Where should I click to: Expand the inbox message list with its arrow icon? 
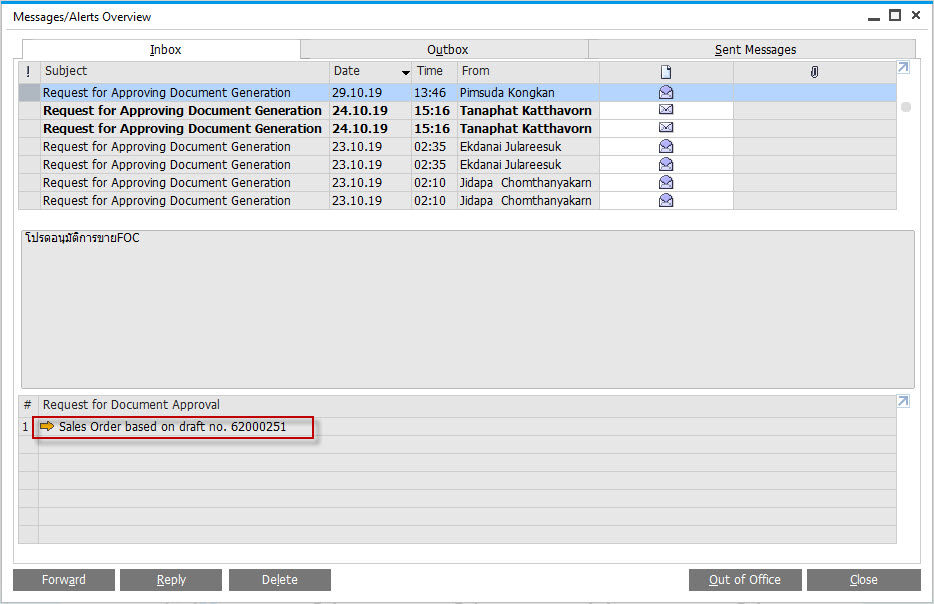pos(903,67)
